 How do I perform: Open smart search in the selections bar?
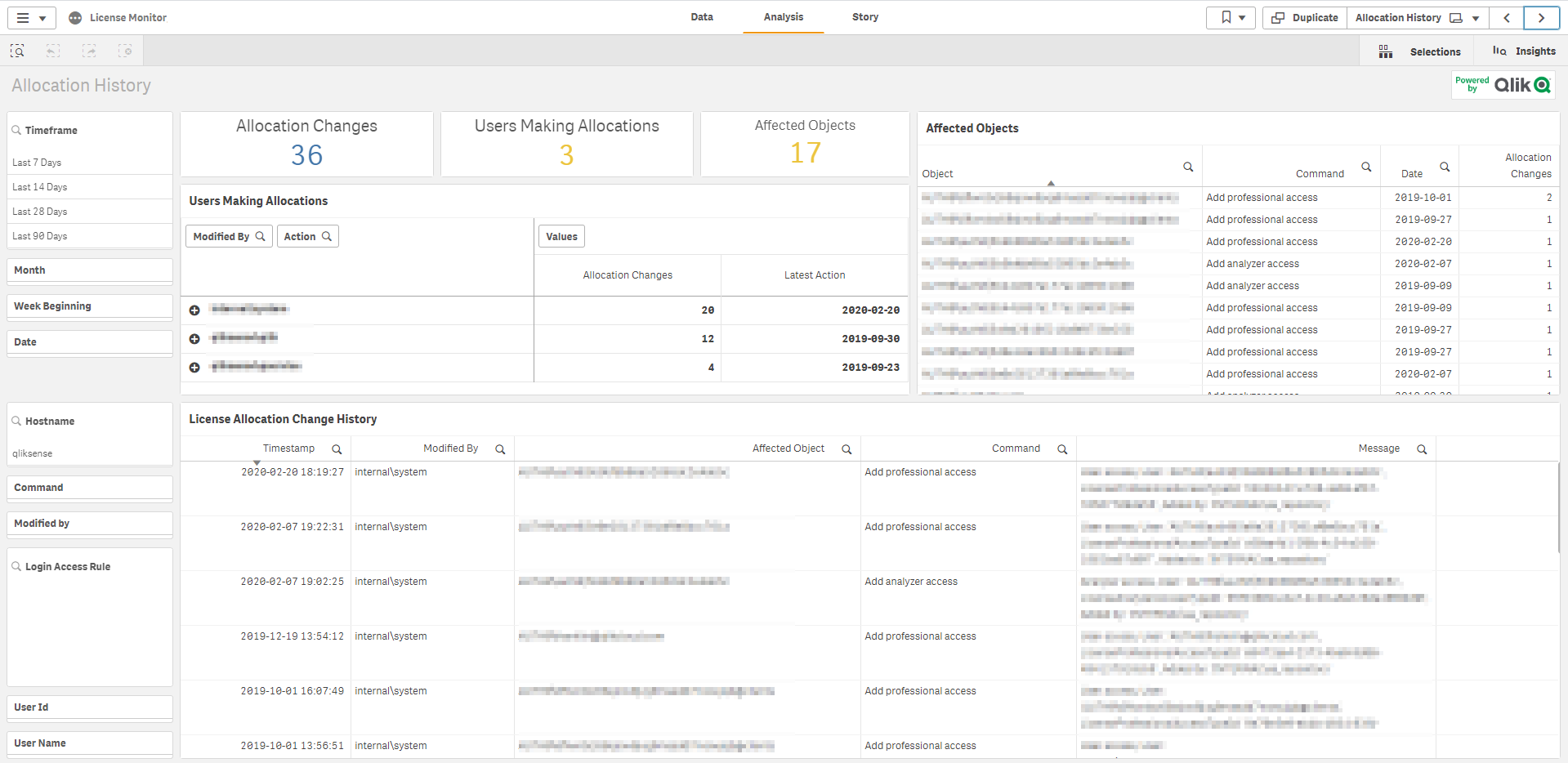tap(16, 50)
